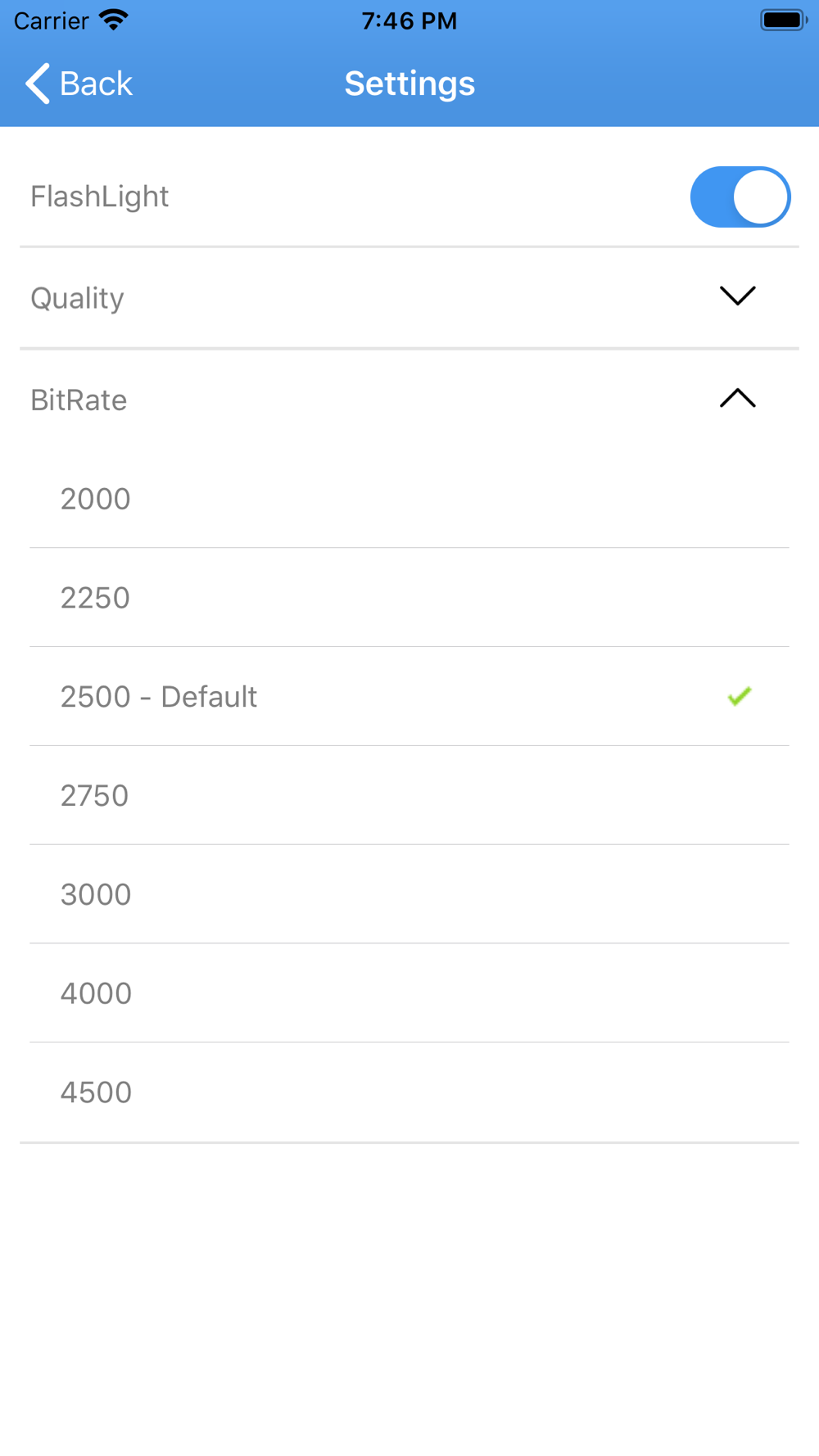Tap the battery status icon
Viewport: 819px width, 1456px height.
click(x=784, y=20)
